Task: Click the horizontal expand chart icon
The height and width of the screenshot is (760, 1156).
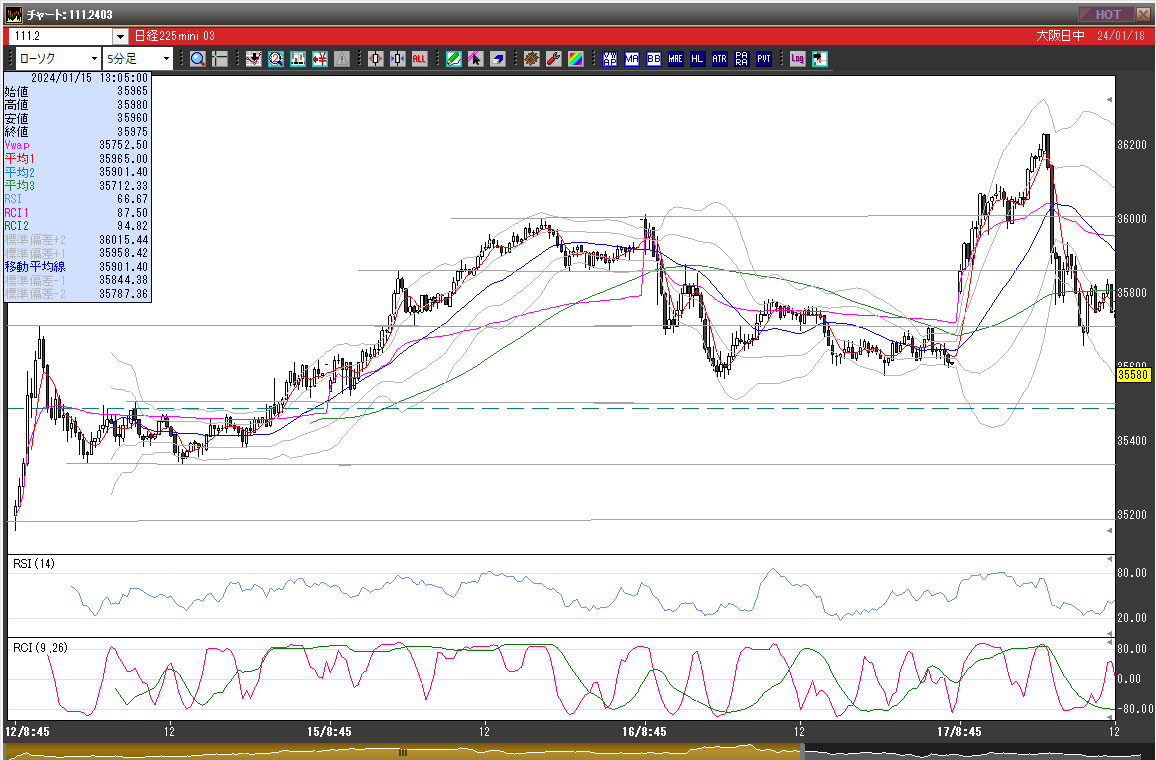Action: coord(375,59)
